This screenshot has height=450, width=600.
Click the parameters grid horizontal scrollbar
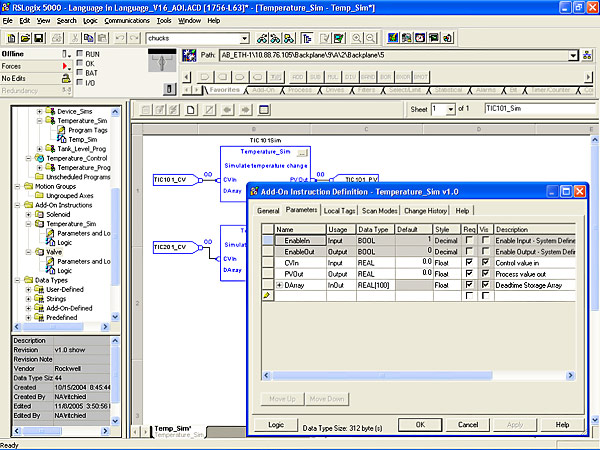click(418, 376)
